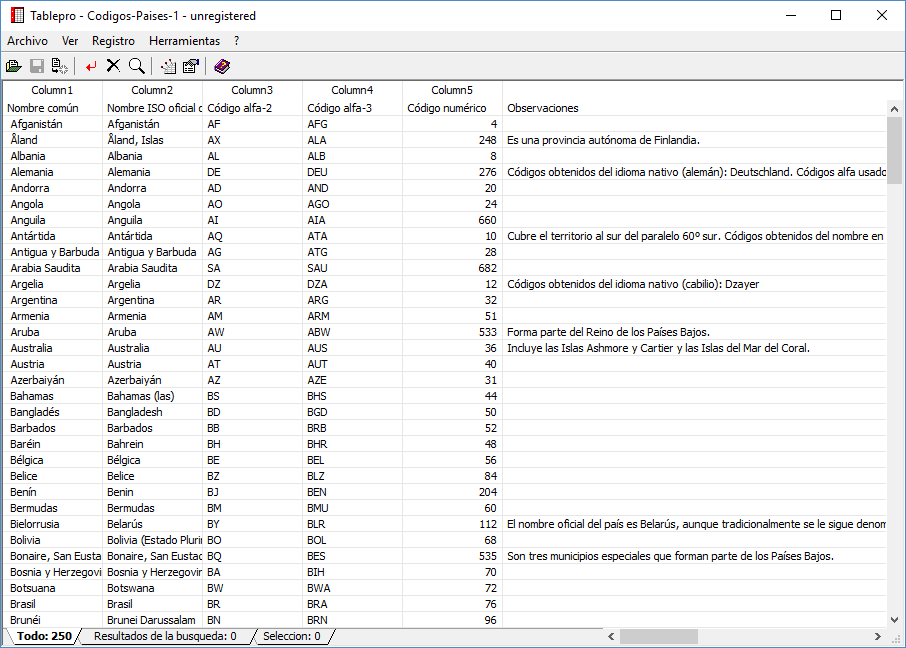Screen dimensions: 906x648
Task: Click the red undo arrow icon
Action: 91,65
